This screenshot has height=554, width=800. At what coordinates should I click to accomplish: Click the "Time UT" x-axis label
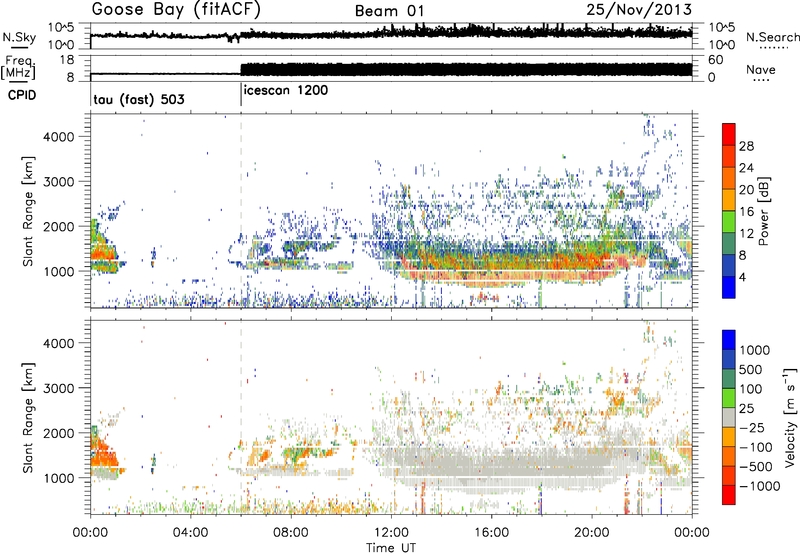point(391,547)
